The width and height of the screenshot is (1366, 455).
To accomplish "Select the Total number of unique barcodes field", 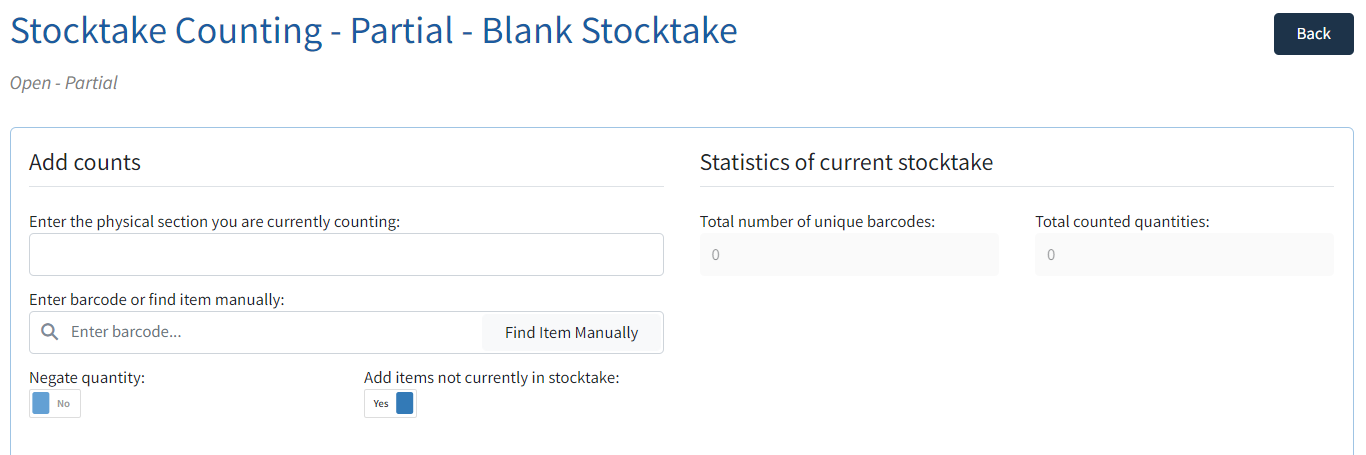I will (849, 255).
